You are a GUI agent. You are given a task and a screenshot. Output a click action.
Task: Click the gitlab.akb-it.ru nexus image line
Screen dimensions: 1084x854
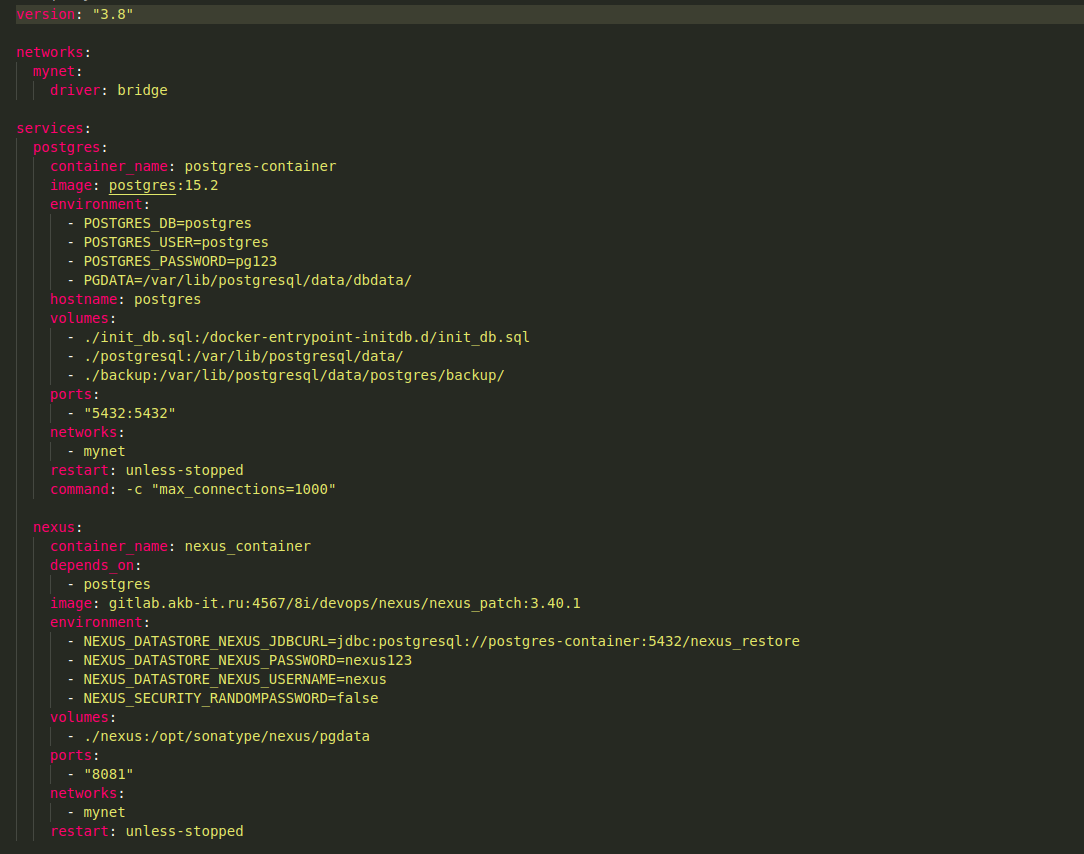[x=315, y=604]
